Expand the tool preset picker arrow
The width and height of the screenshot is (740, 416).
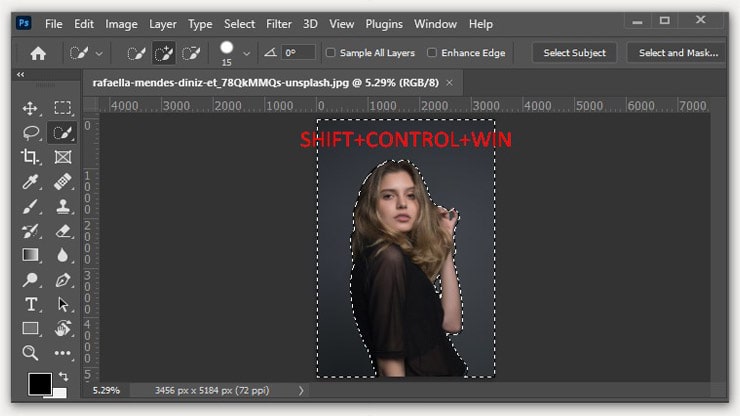tap(98, 54)
